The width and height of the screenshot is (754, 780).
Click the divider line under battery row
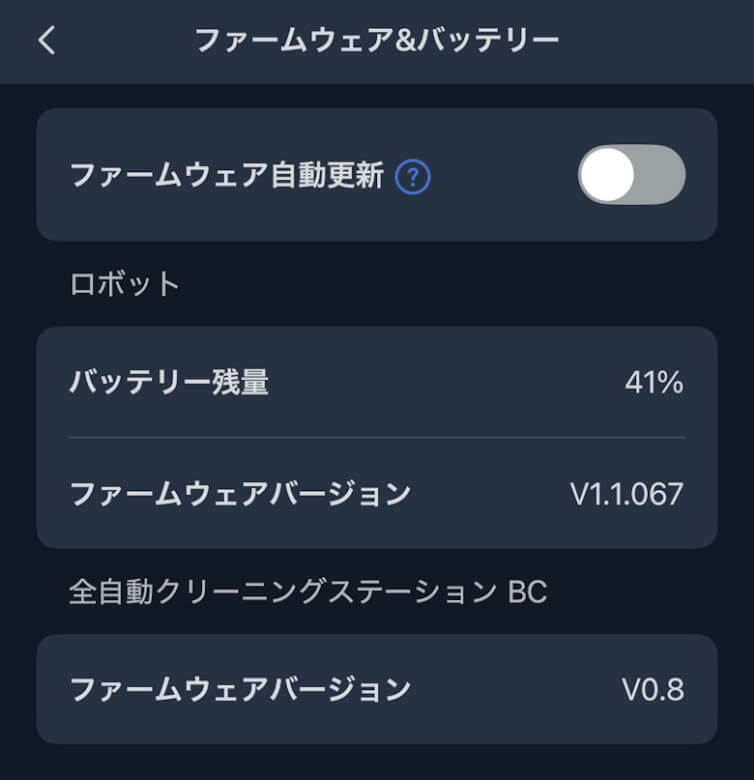(377, 437)
